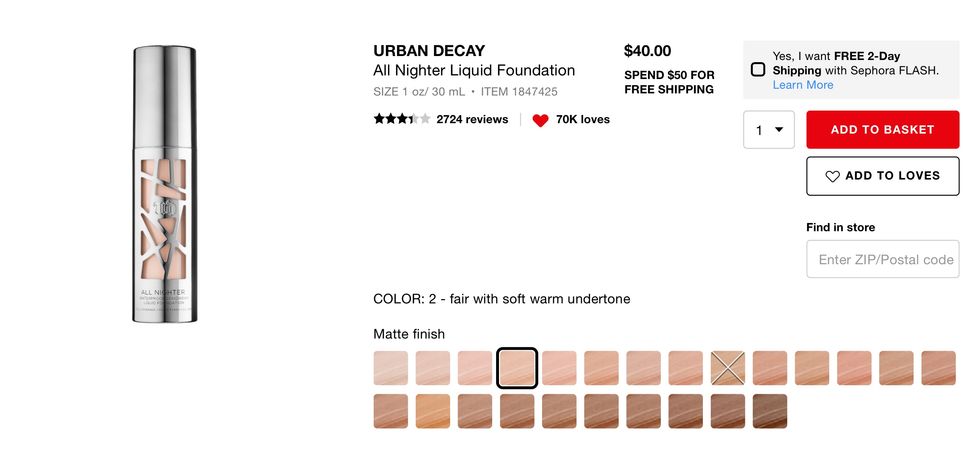Open the 2724 reviews link
This screenshot has width=980, height=461.
click(x=472, y=120)
